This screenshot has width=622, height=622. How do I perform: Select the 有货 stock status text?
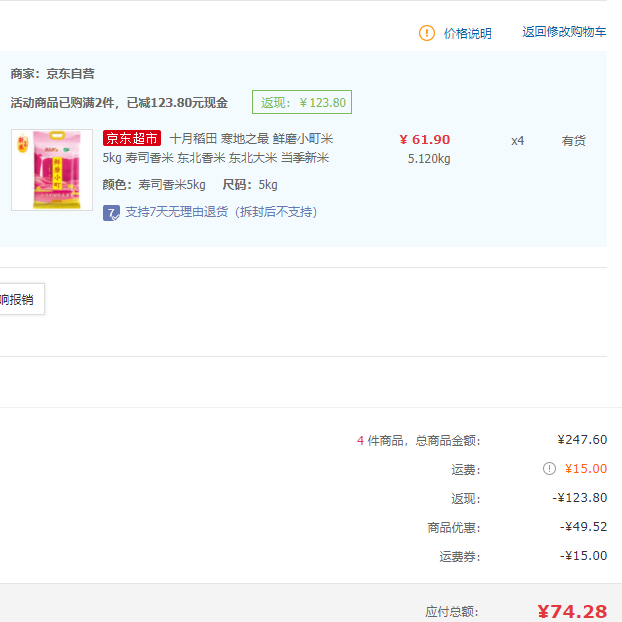[574, 140]
